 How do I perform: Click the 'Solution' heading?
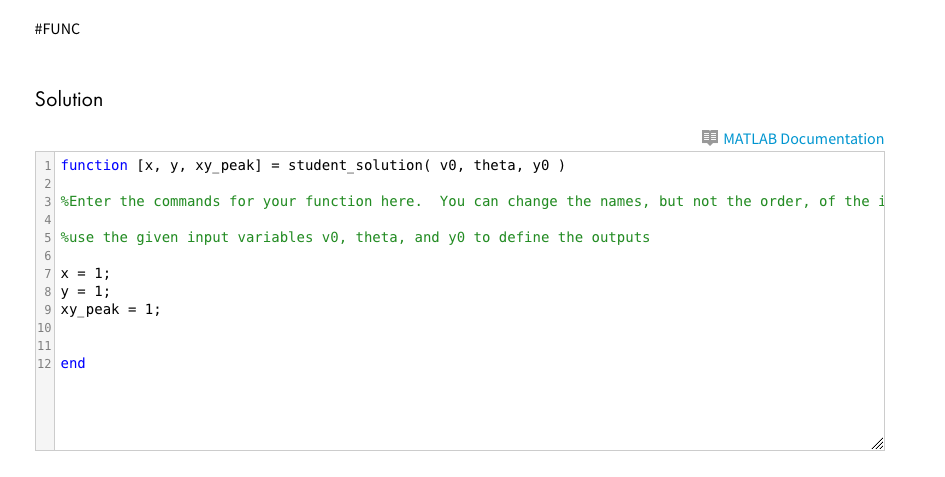point(69,99)
